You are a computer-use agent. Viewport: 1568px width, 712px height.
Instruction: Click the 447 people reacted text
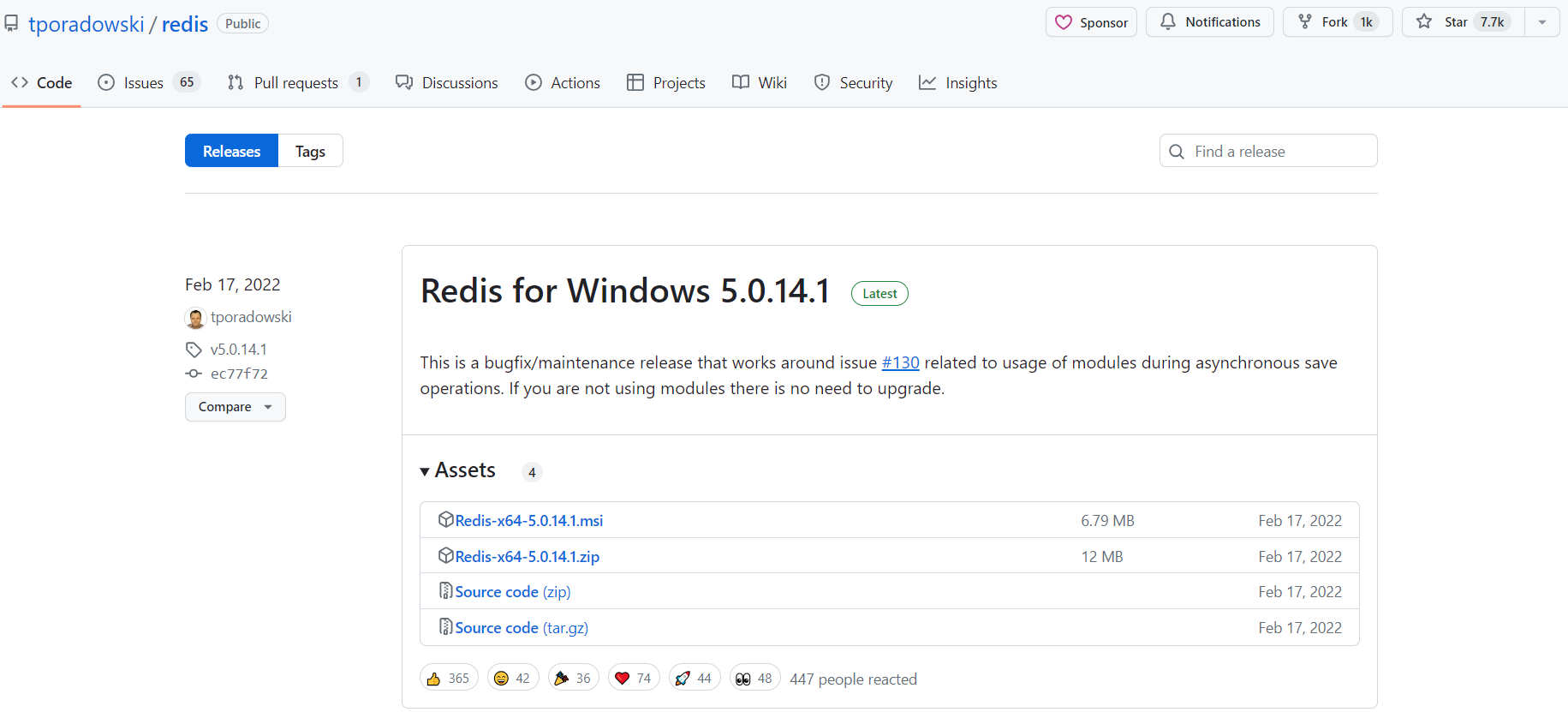853,679
